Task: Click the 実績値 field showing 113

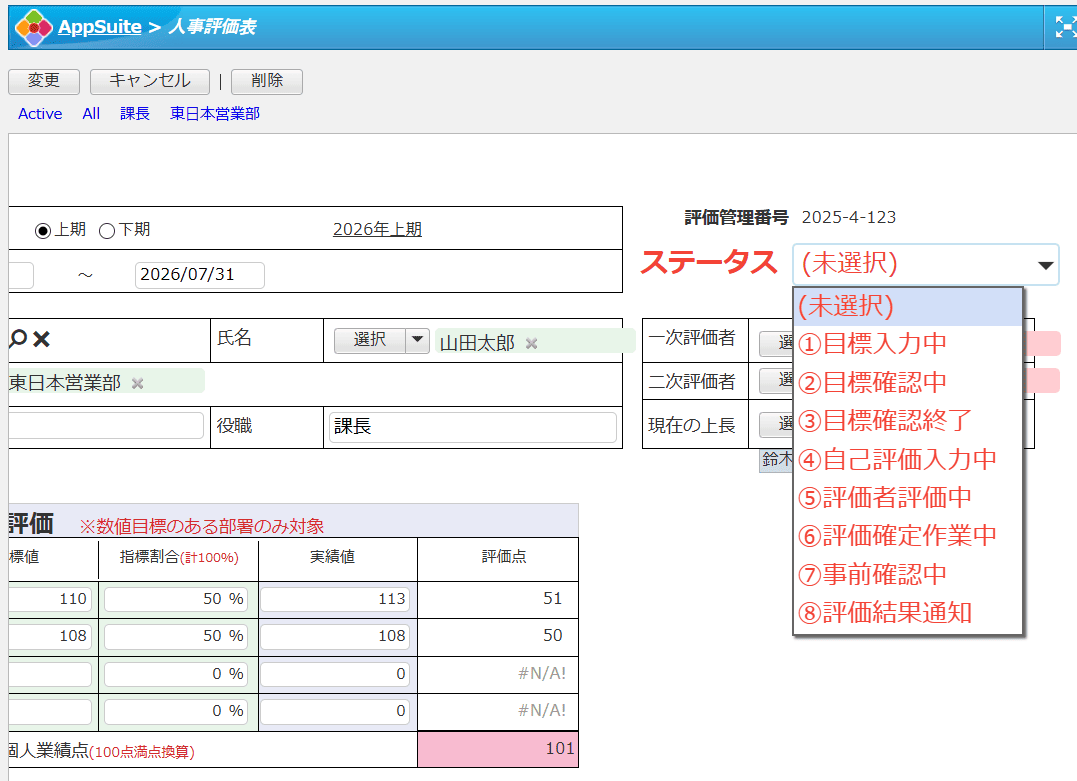Action: coord(335,599)
